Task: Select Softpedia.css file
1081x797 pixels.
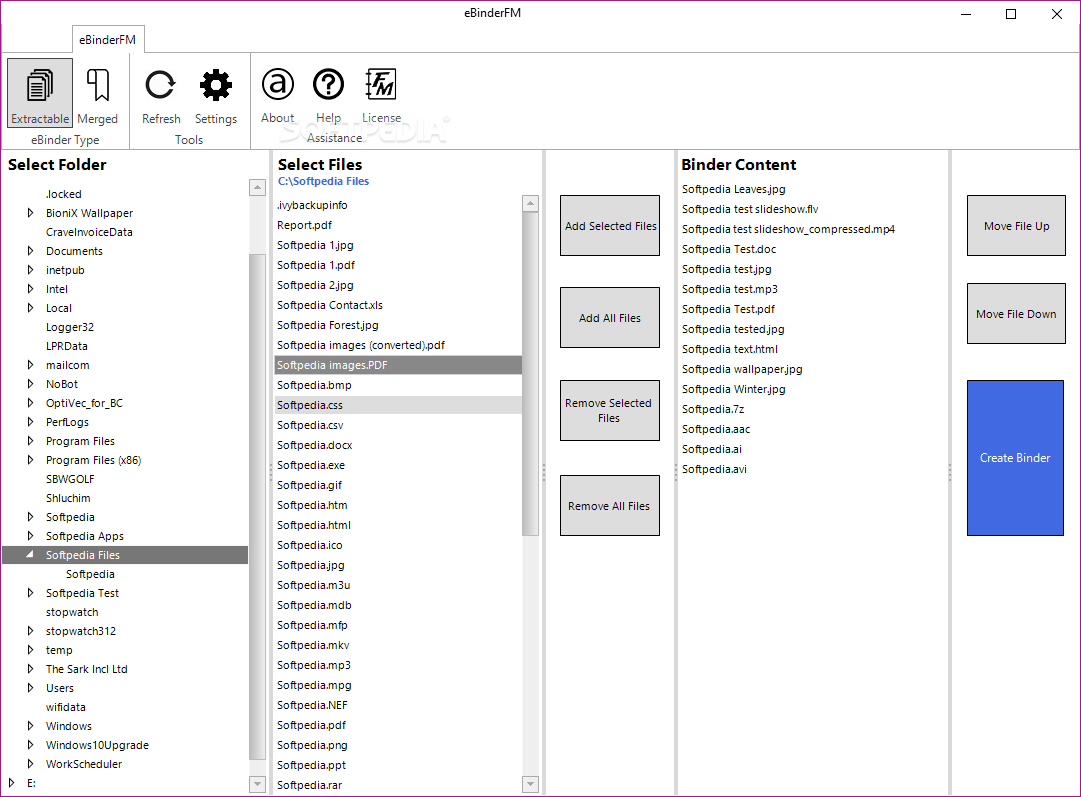Action: (x=398, y=405)
